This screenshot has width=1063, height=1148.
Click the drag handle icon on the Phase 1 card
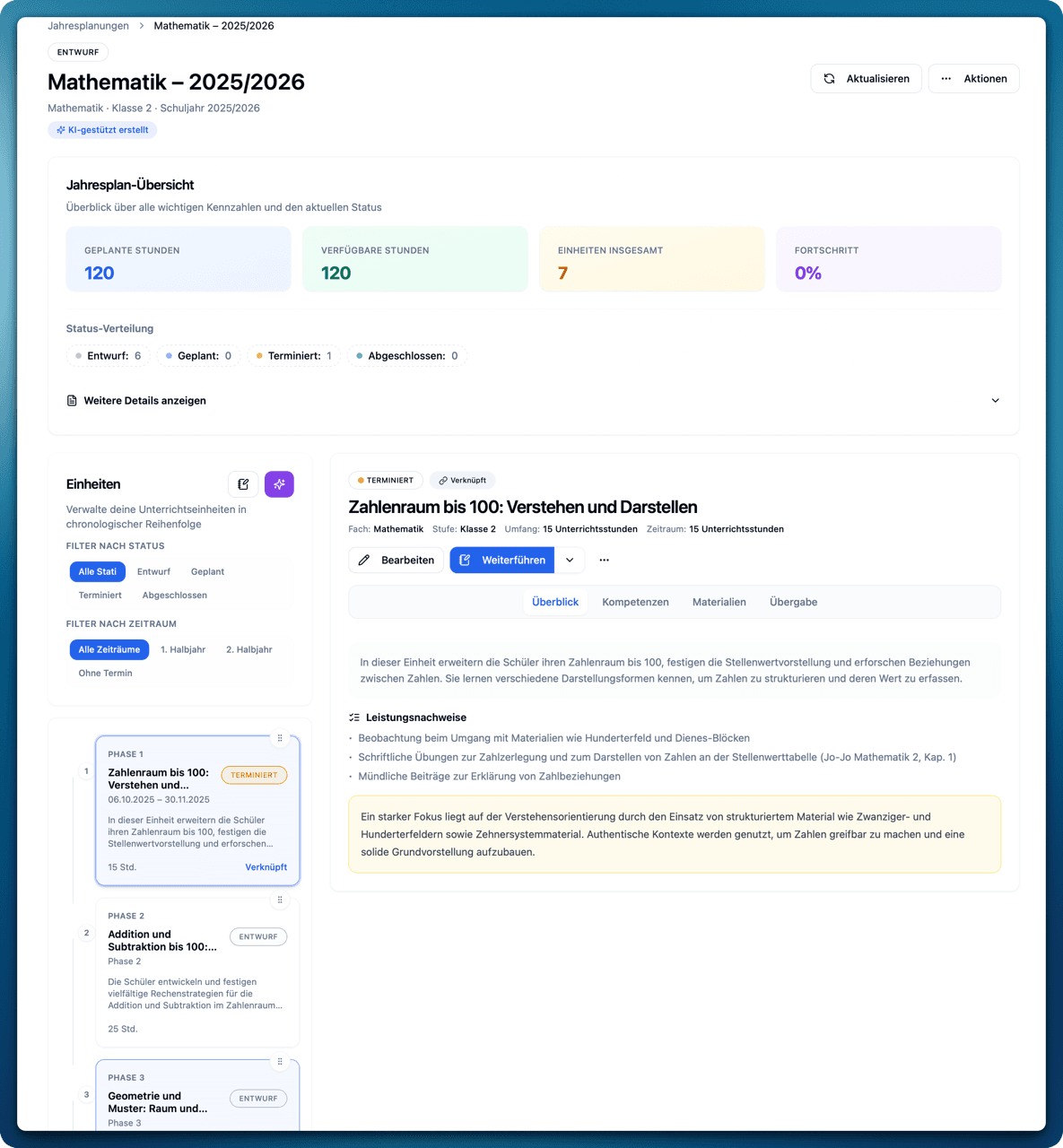[280, 738]
